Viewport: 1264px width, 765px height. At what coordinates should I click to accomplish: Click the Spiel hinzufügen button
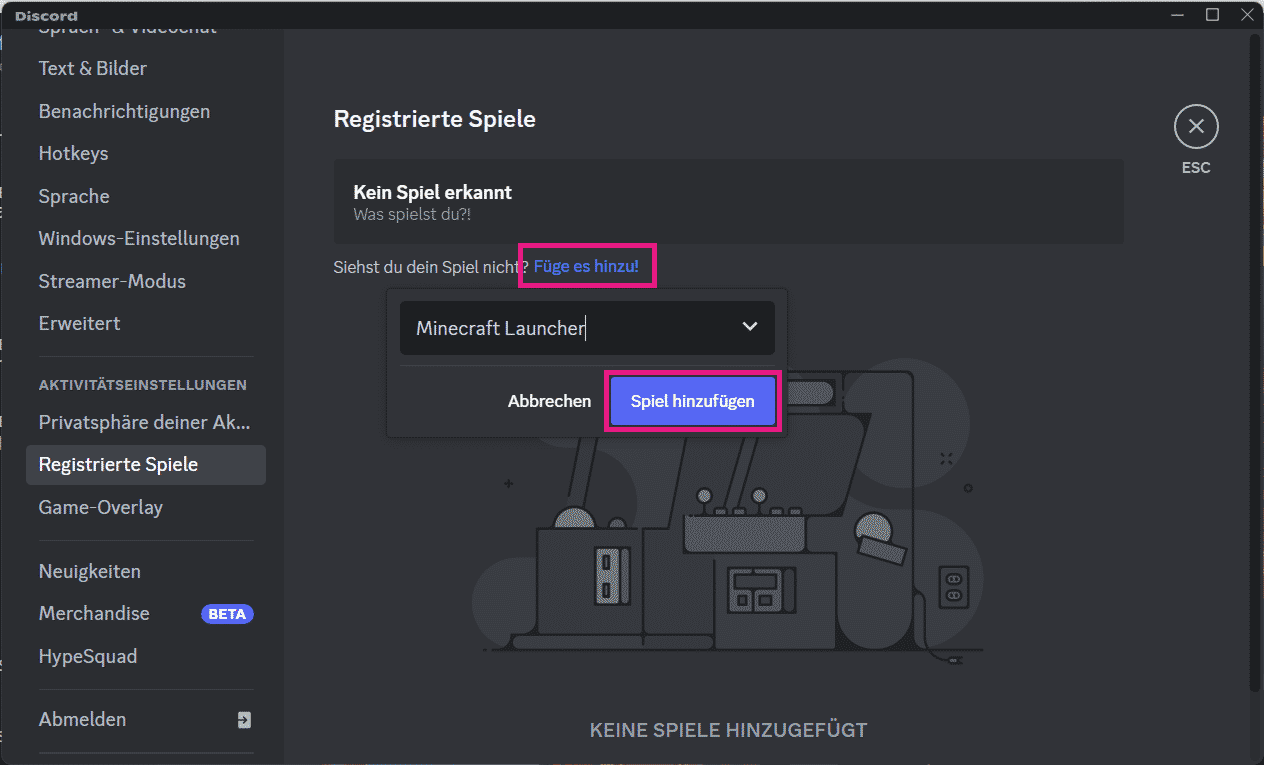coord(692,401)
